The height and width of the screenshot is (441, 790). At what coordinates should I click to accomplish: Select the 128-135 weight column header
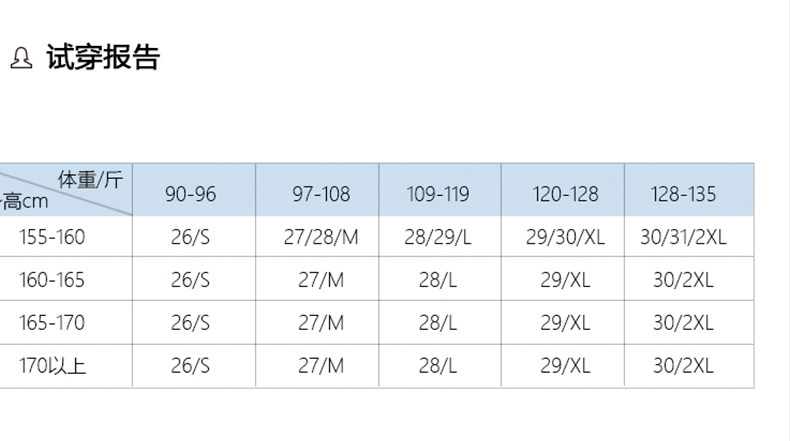(683, 194)
